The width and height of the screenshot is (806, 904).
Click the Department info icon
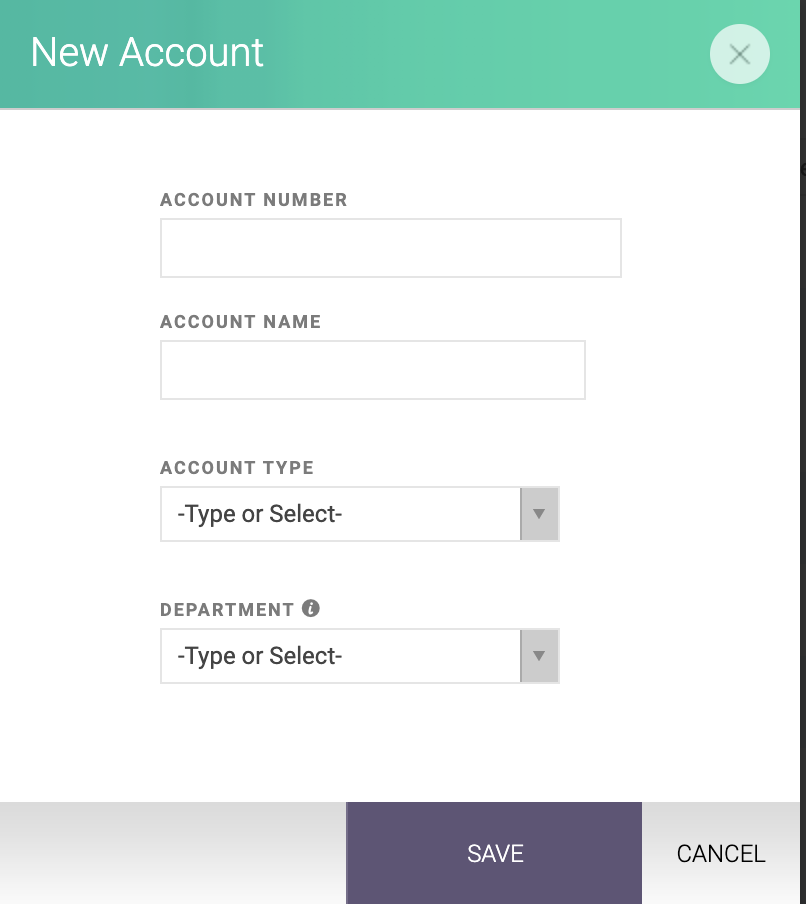(311, 608)
